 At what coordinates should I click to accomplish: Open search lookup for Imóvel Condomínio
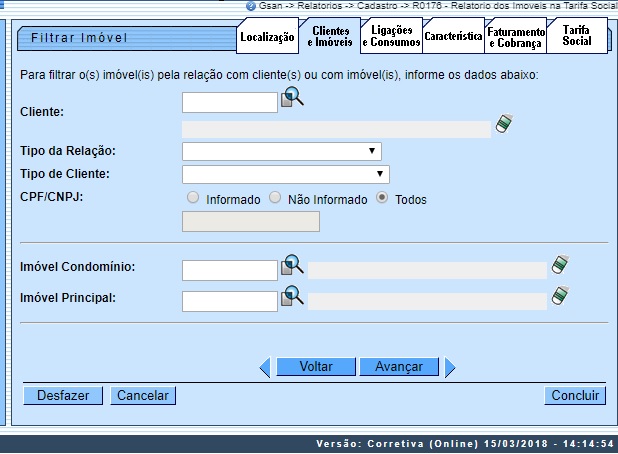click(x=292, y=265)
